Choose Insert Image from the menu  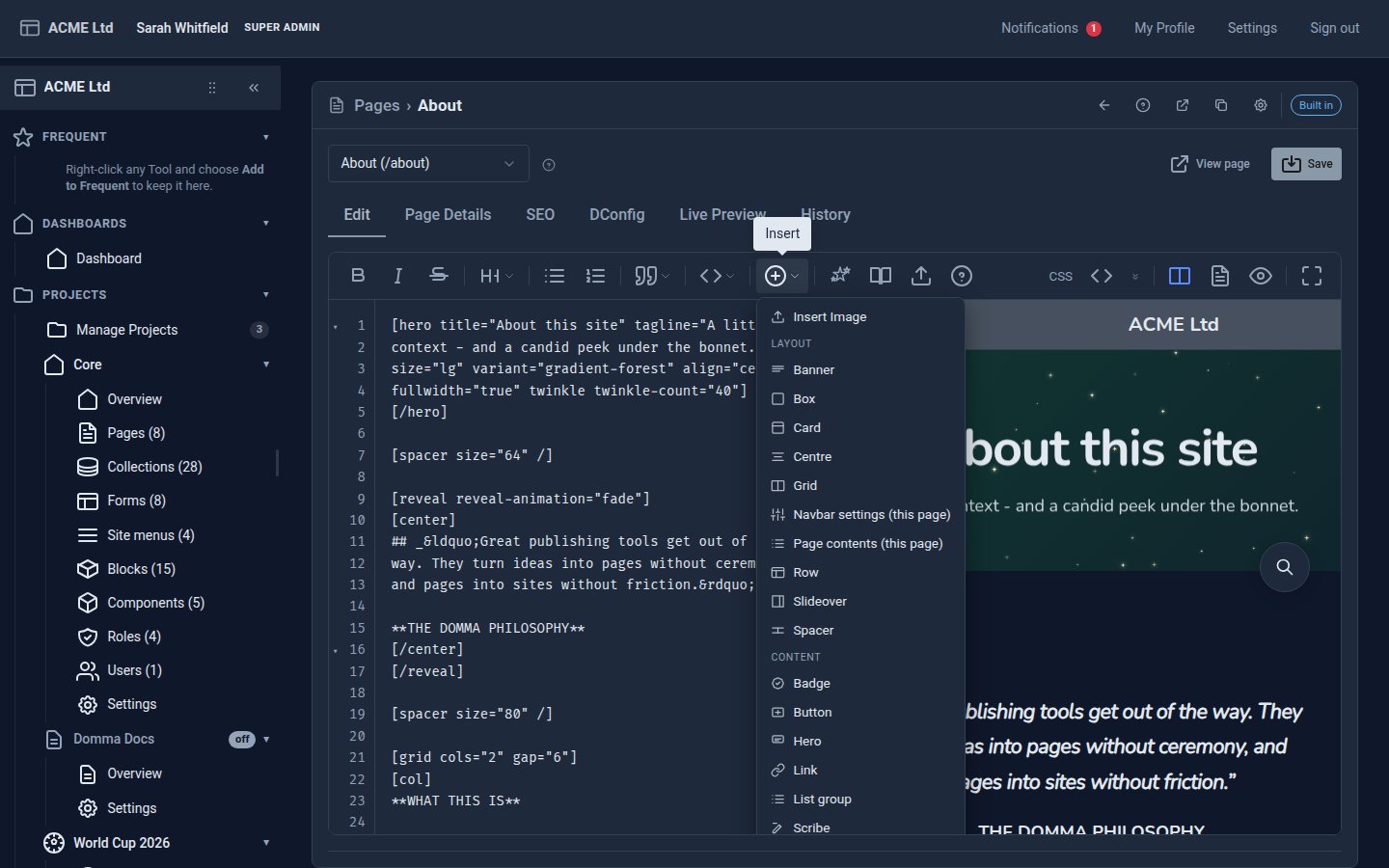coord(860,316)
